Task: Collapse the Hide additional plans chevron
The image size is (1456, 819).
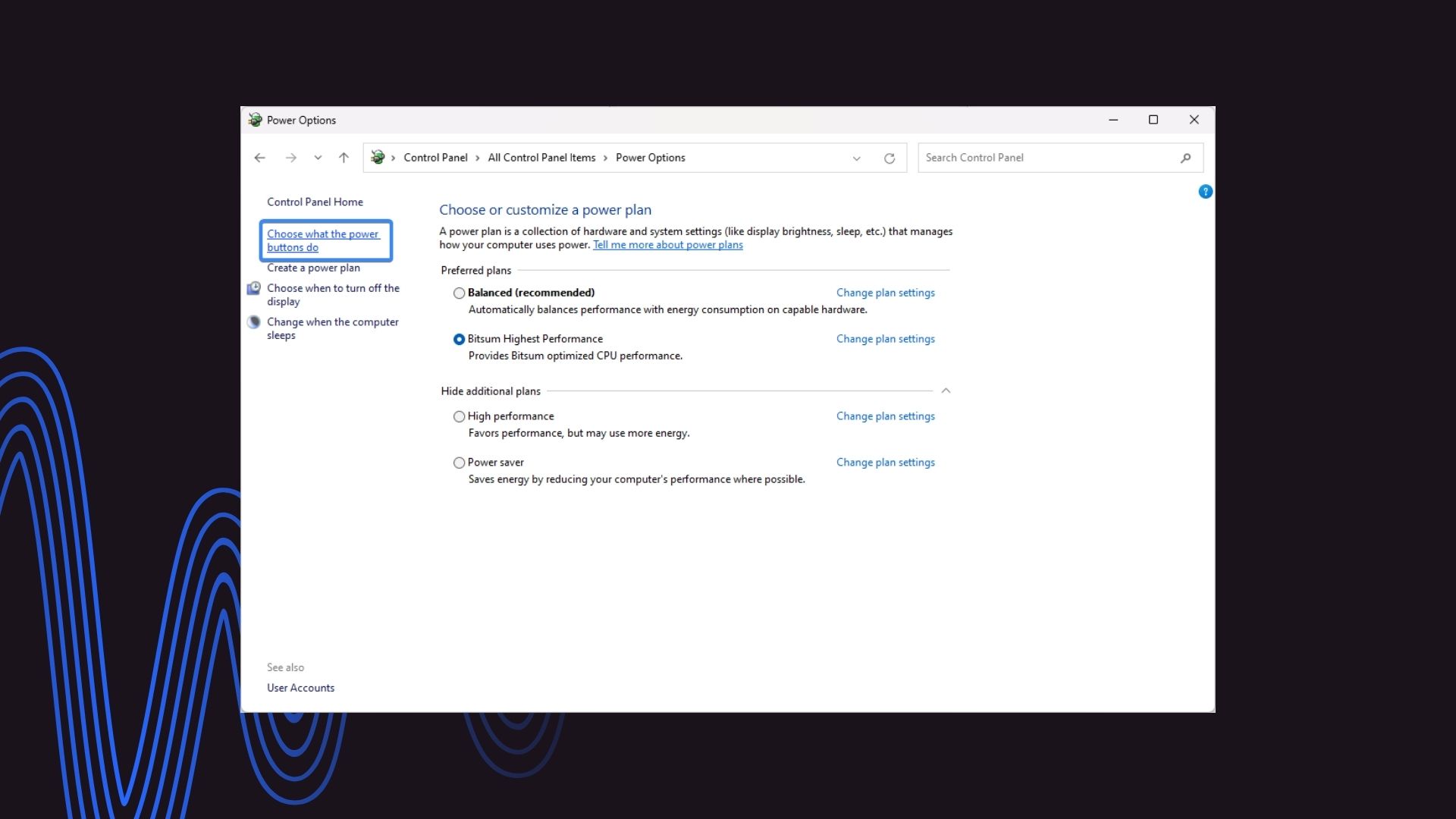Action: (946, 391)
